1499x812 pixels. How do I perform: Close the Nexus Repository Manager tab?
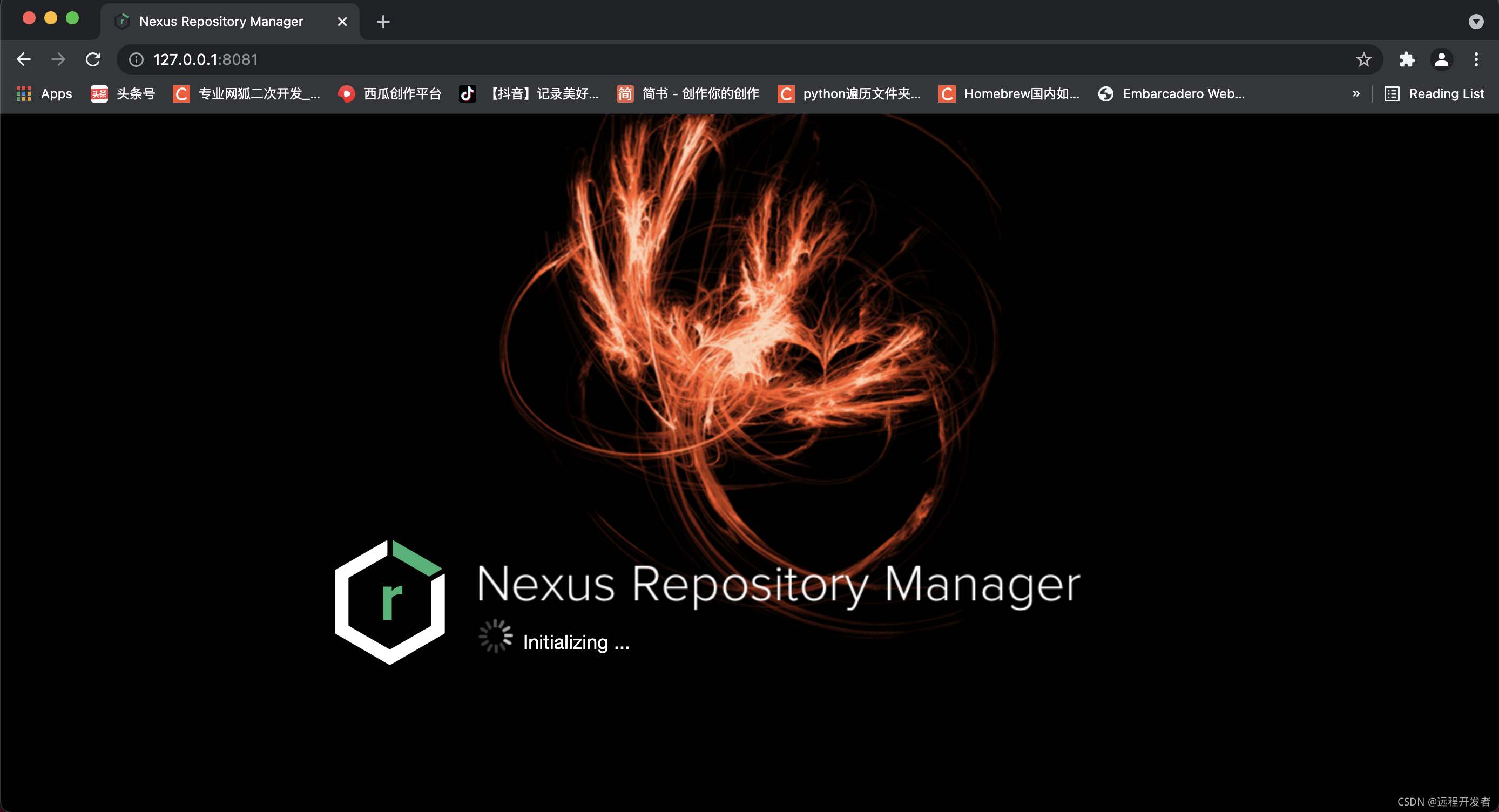pos(342,22)
